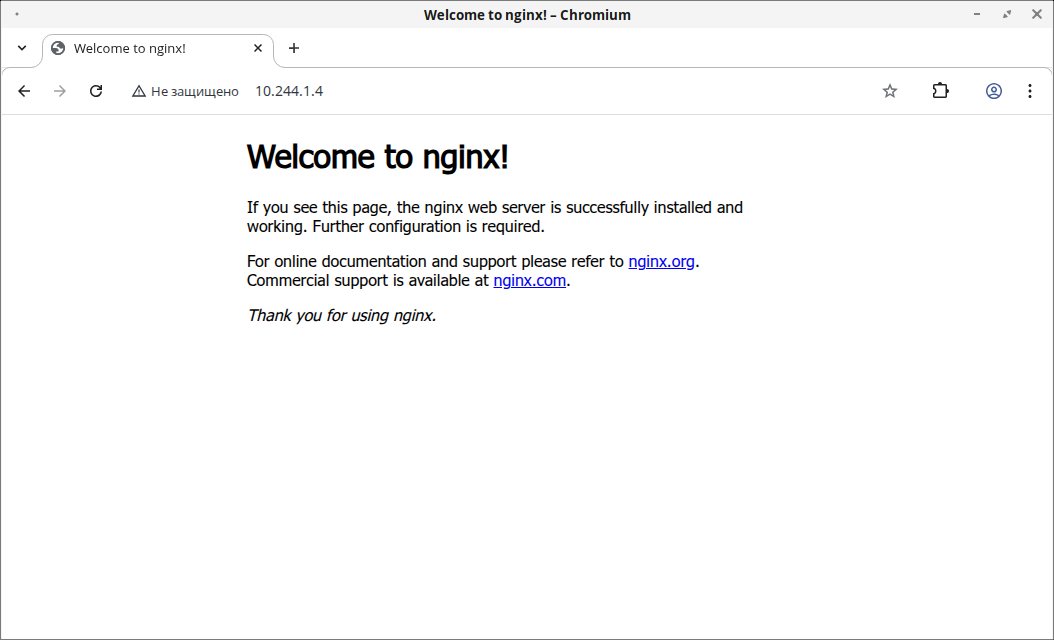This screenshot has height=640, width=1054.
Task: Close the 'Welcome to nginx!' tab
Action: (x=258, y=48)
